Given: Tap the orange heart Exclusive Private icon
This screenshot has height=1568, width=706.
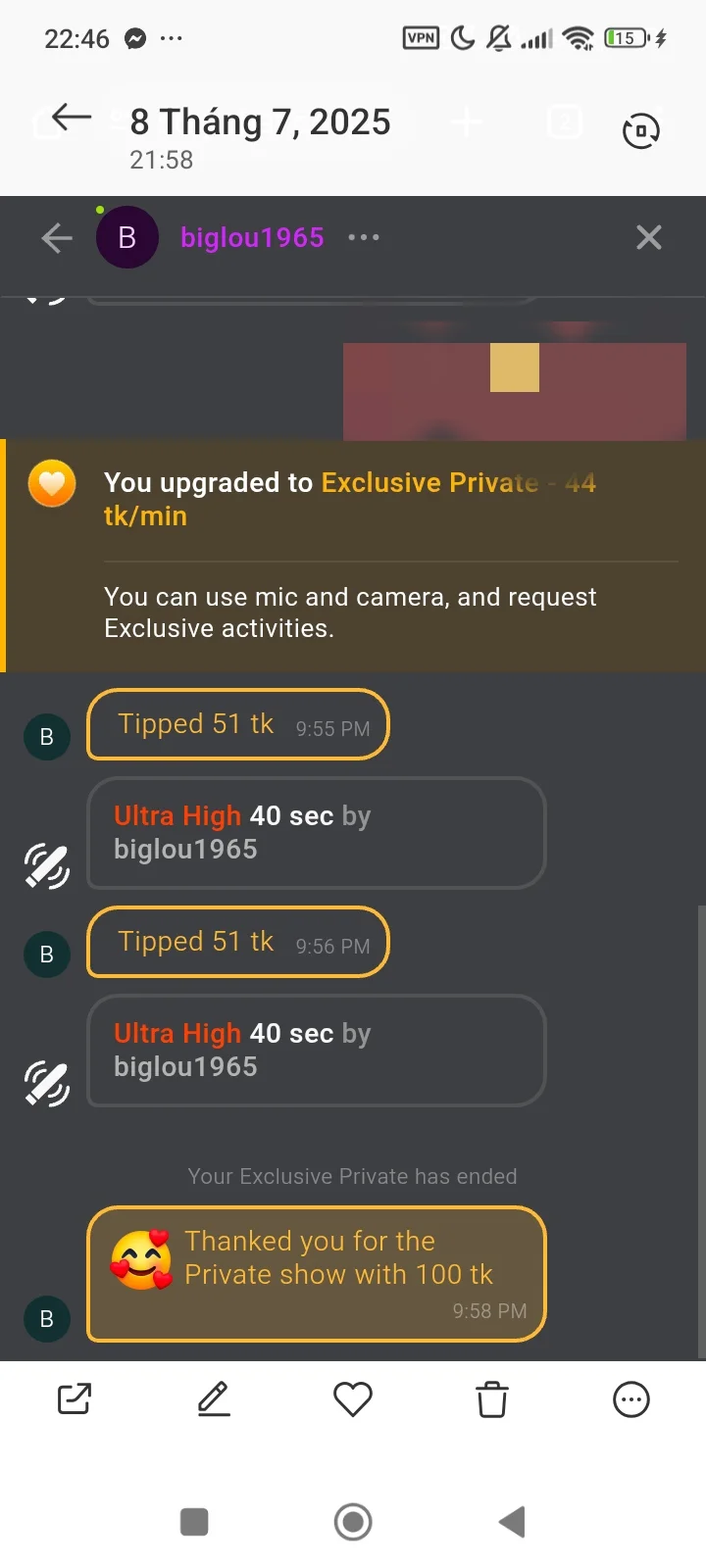Looking at the screenshot, I should 52,484.
